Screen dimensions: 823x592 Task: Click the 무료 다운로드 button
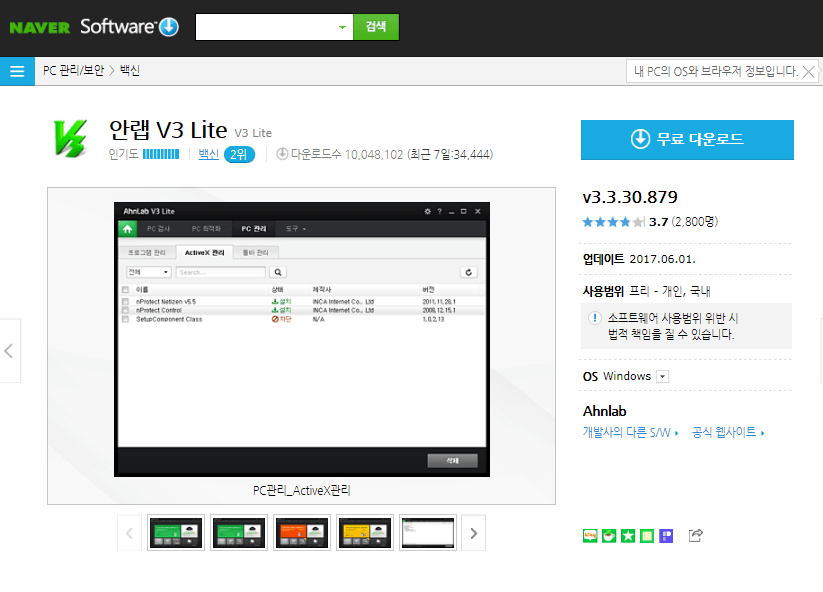687,140
